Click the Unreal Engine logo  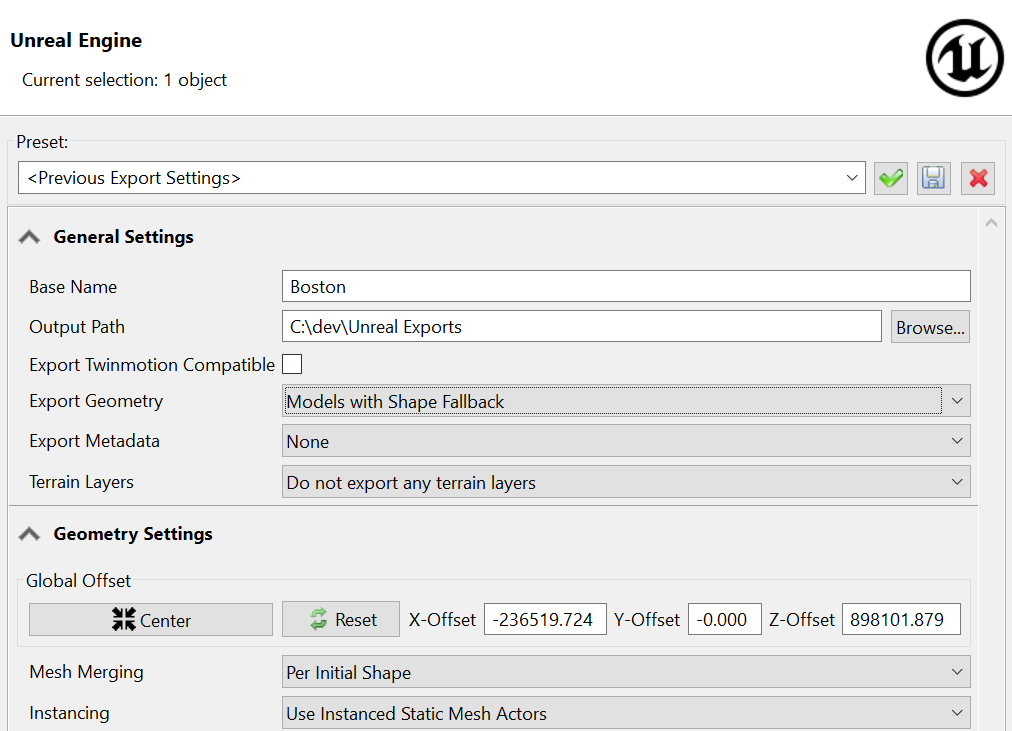(964, 59)
